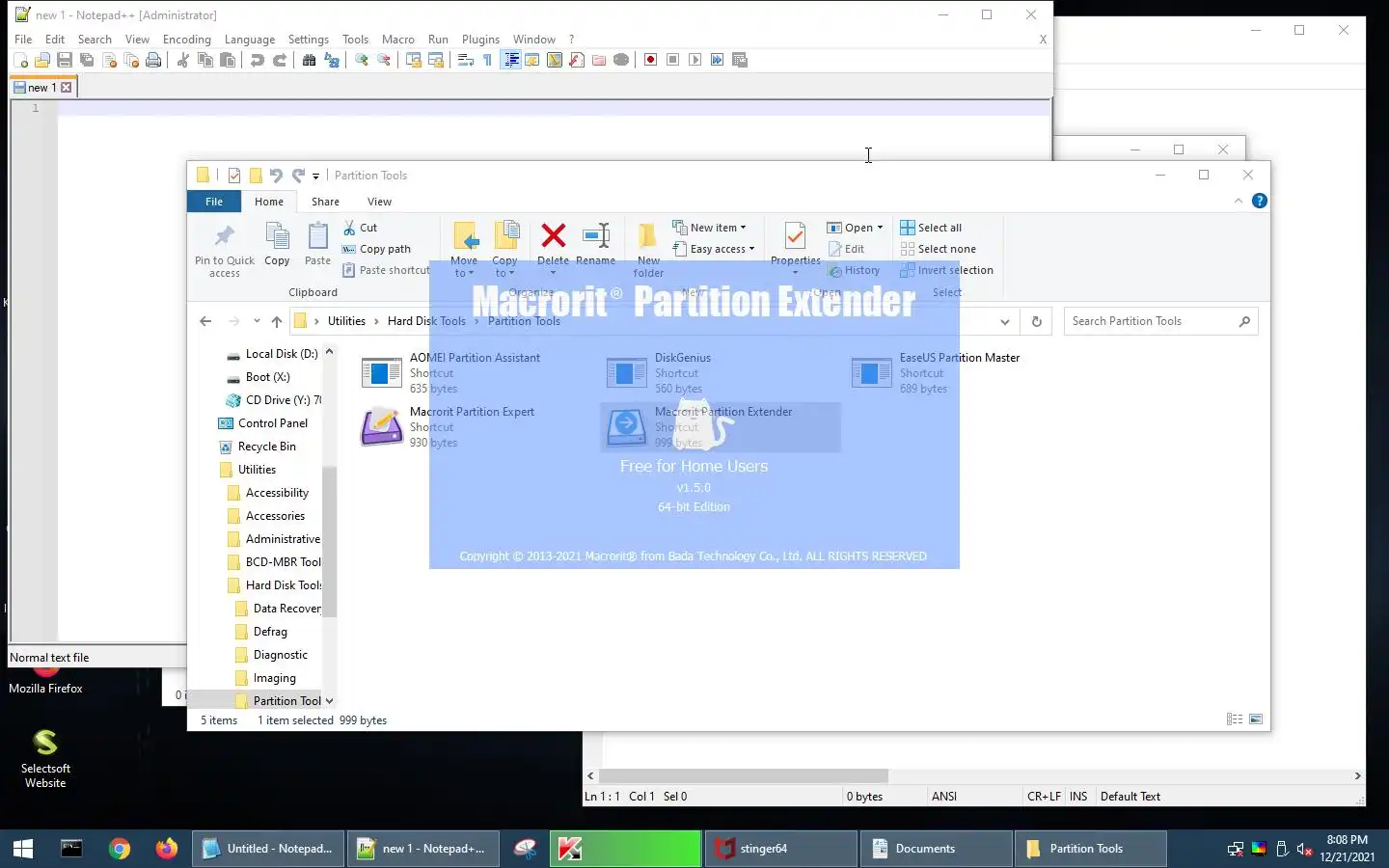Toggle file Monitoring icon in Notepad++ toolbar

pos(621,60)
